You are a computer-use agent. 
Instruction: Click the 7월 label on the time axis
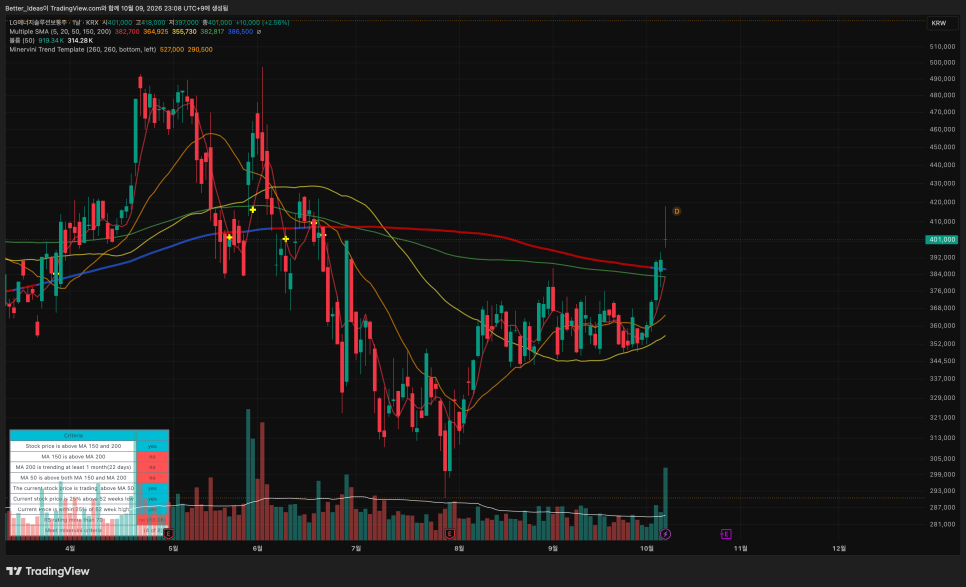(355, 548)
